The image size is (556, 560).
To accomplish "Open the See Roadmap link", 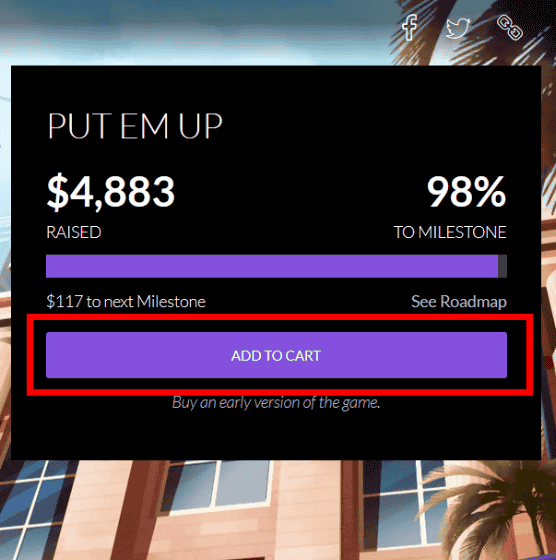I will click(459, 301).
